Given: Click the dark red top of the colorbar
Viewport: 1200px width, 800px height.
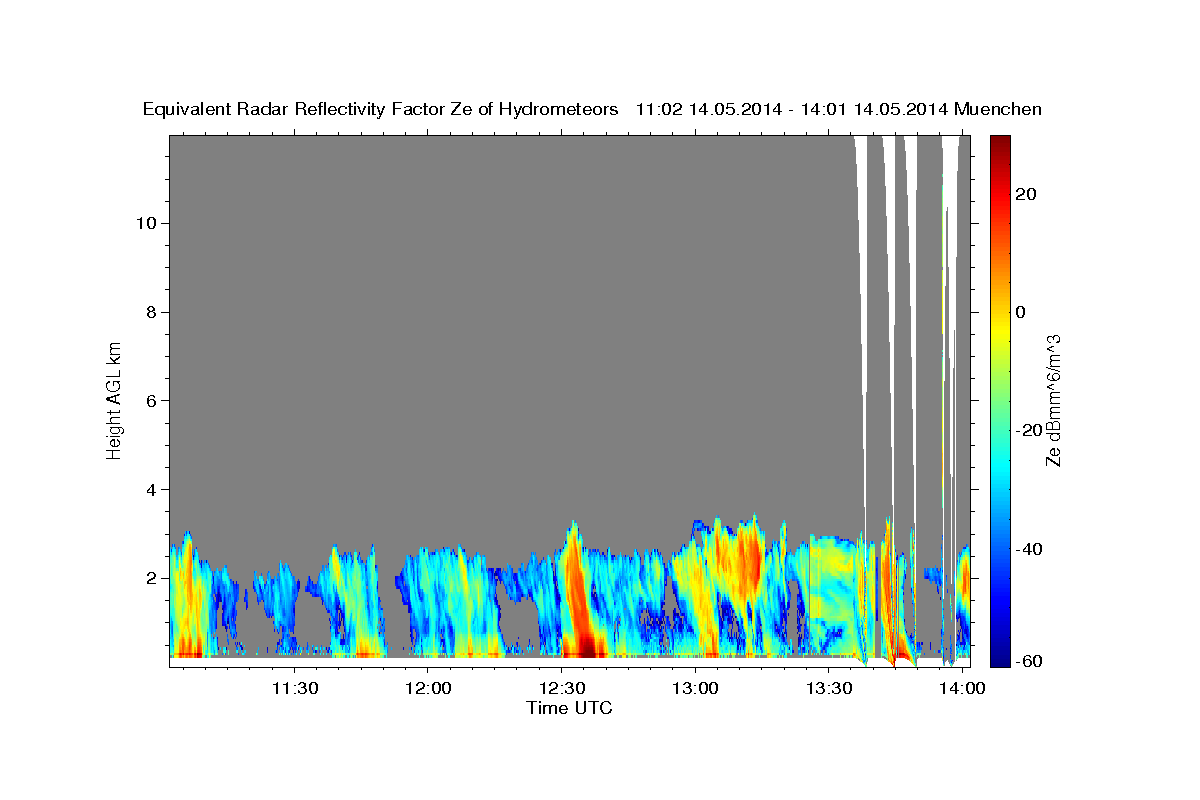Looking at the screenshot, I should [x=998, y=142].
